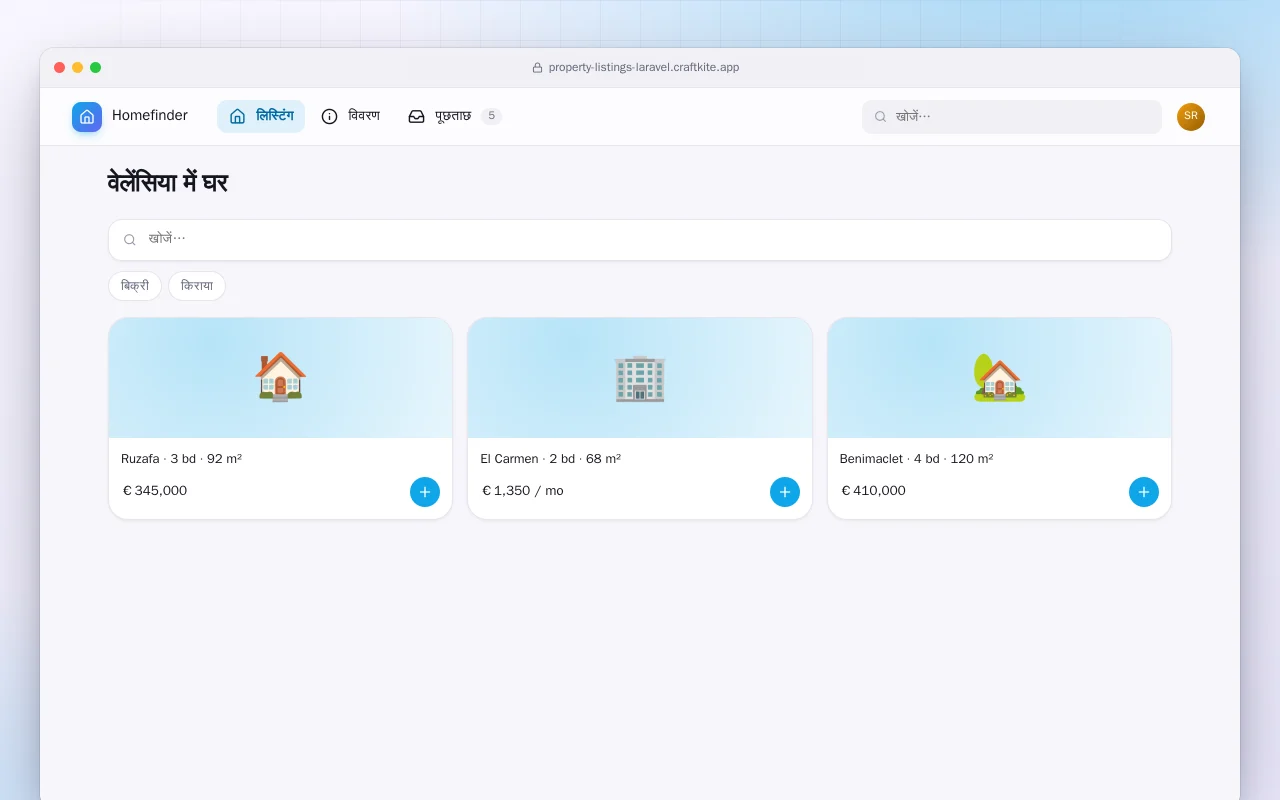Click the text "El Carmen · 2 bd · 68 m²"
This screenshot has height=800, width=1280.
(550, 459)
